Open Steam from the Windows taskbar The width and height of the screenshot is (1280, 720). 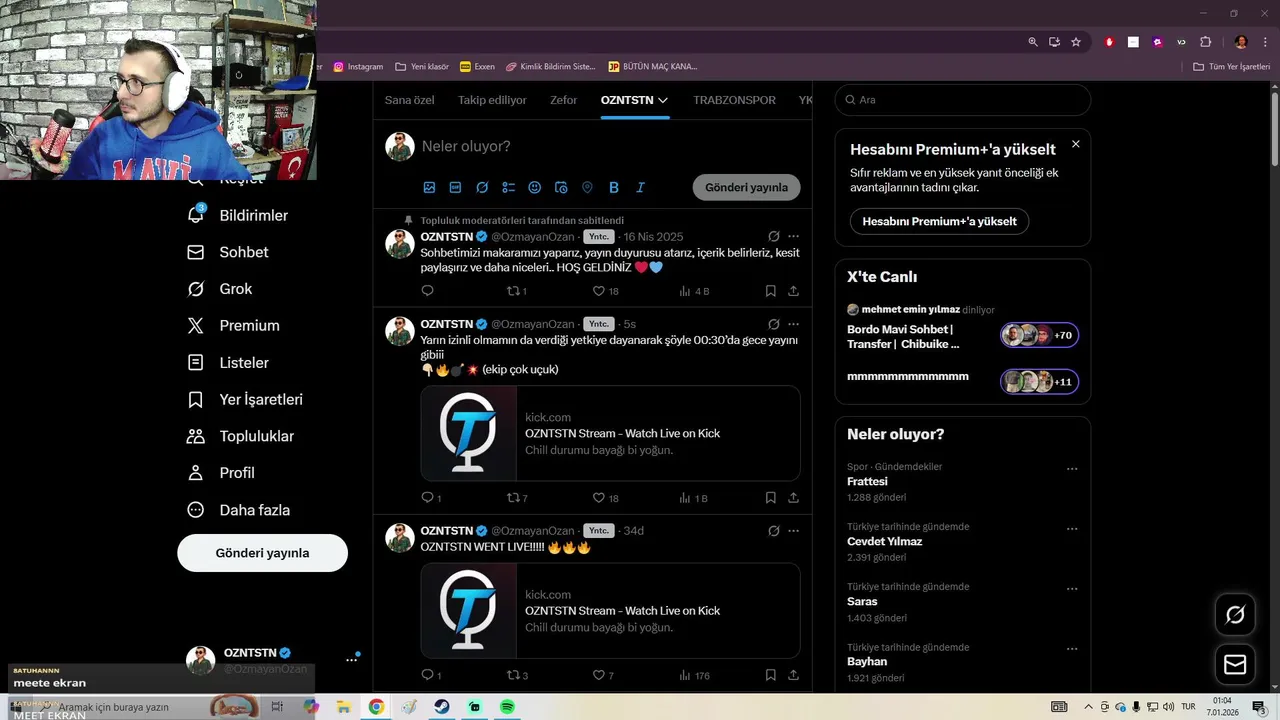[441, 707]
